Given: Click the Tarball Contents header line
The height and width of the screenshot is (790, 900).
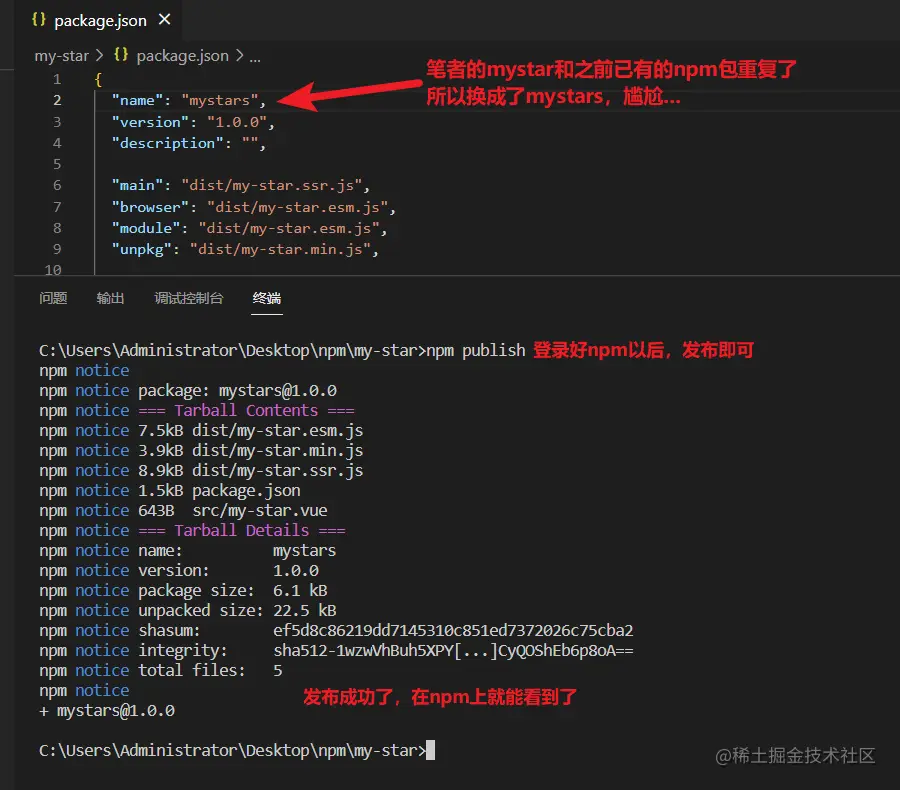Looking at the screenshot, I should 197,411.
